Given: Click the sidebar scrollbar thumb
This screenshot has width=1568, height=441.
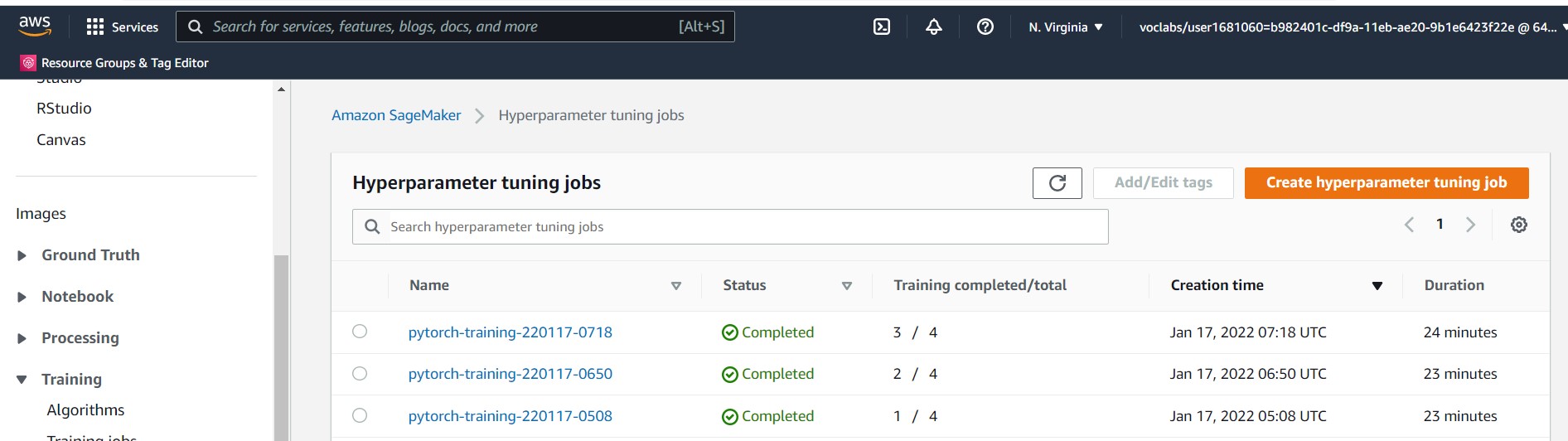Looking at the screenshot, I should click(281, 348).
